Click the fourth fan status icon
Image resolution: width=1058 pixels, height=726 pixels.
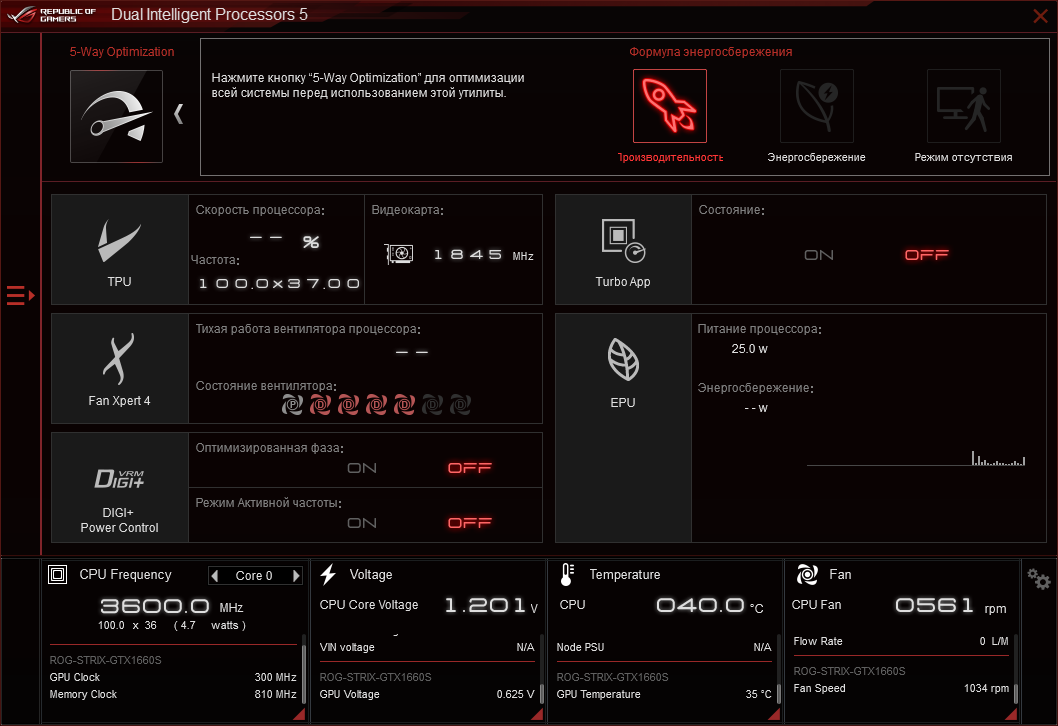(x=377, y=405)
